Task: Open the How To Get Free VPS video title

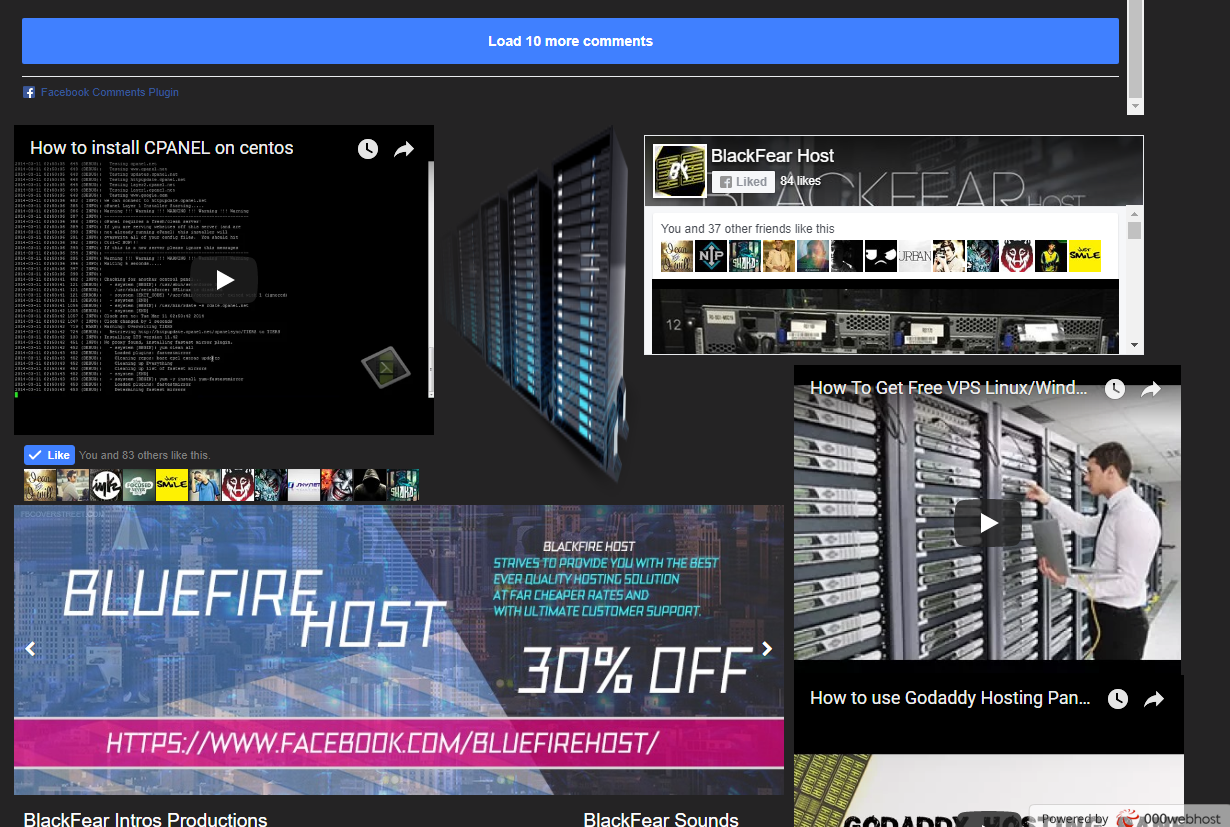Action: tap(950, 388)
